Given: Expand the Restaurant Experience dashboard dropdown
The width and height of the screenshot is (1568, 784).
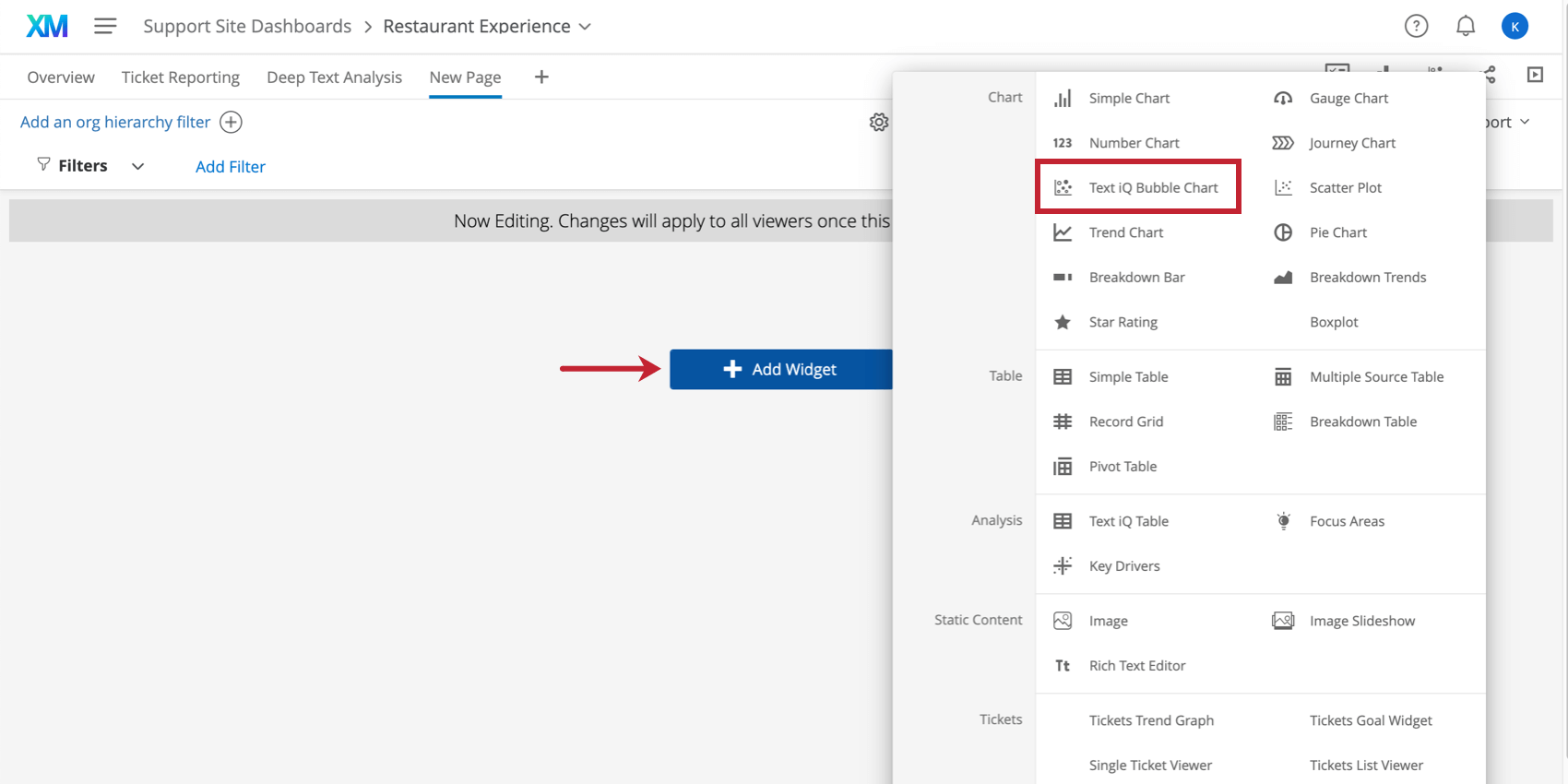Looking at the screenshot, I should point(585,27).
